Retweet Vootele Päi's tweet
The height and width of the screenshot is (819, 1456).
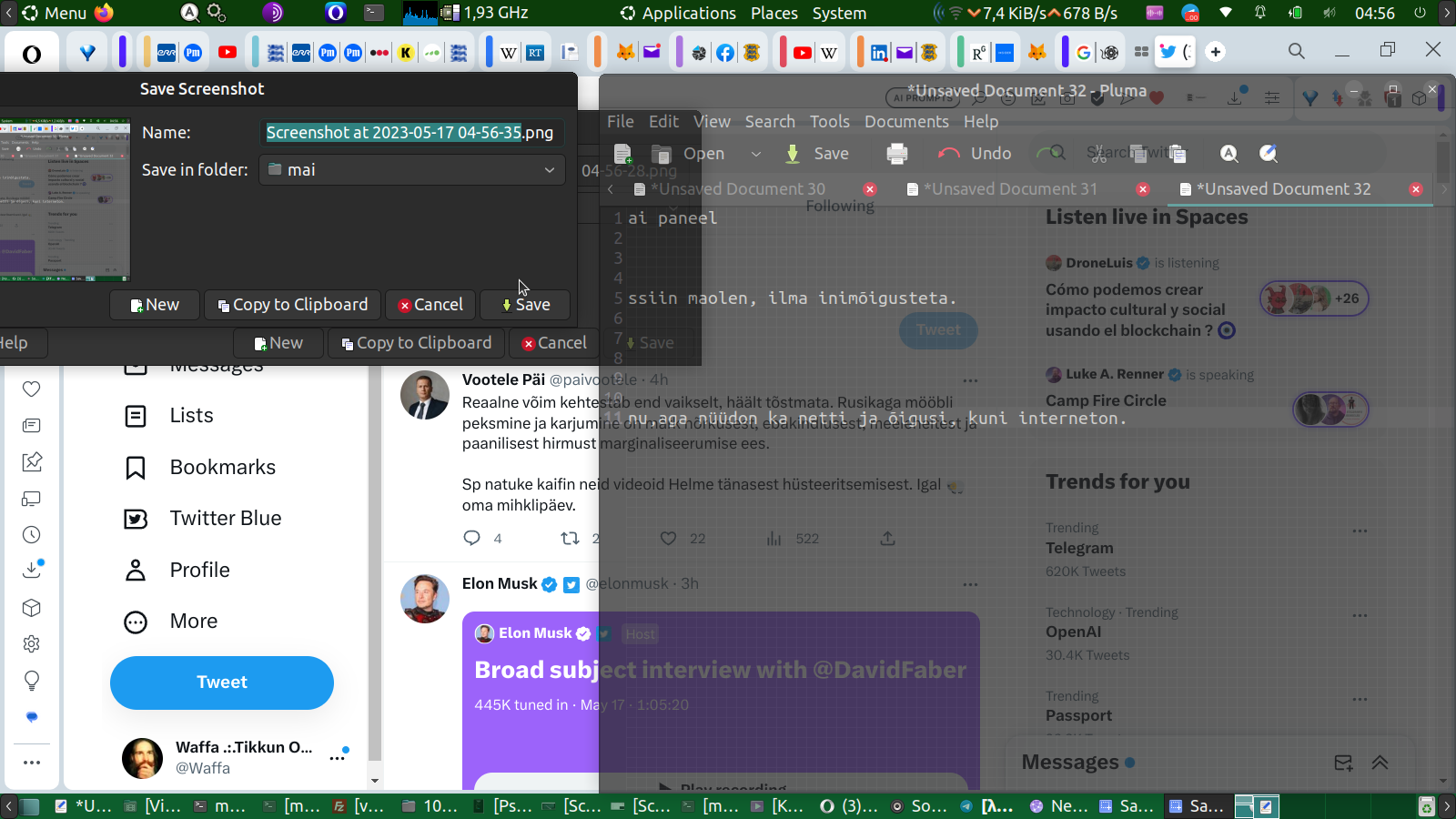click(x=570, y=538)
